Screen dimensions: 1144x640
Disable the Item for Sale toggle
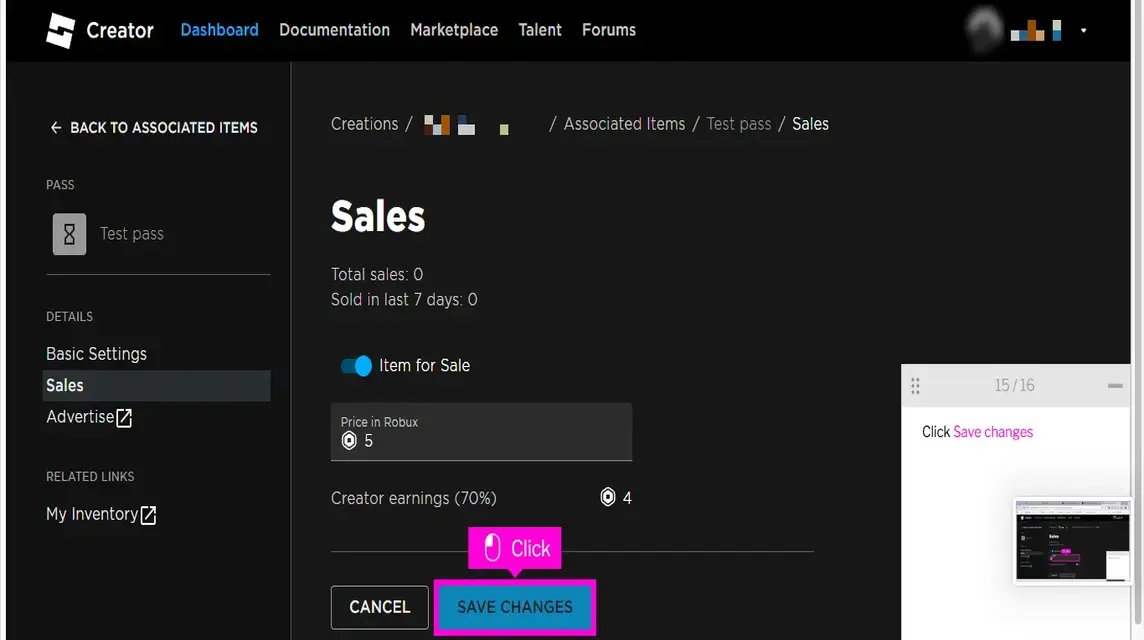point(356,365)
